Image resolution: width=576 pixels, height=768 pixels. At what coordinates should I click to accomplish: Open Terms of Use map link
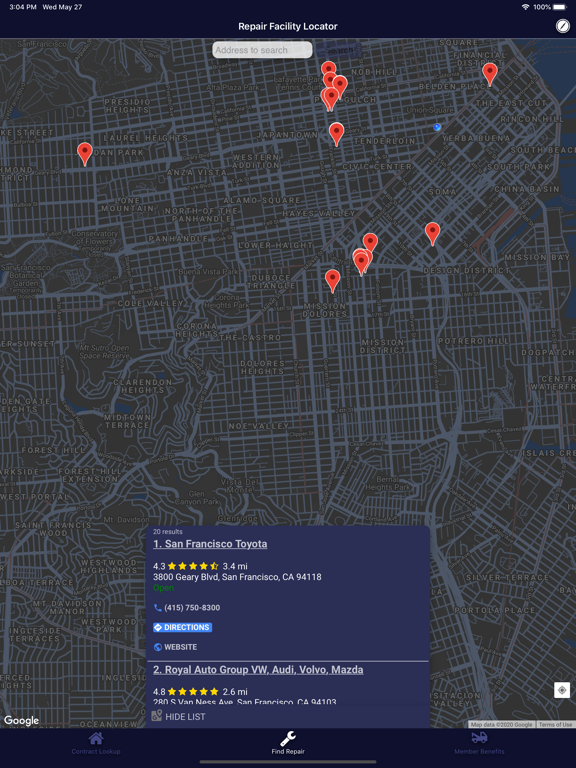tap(555, 724)
